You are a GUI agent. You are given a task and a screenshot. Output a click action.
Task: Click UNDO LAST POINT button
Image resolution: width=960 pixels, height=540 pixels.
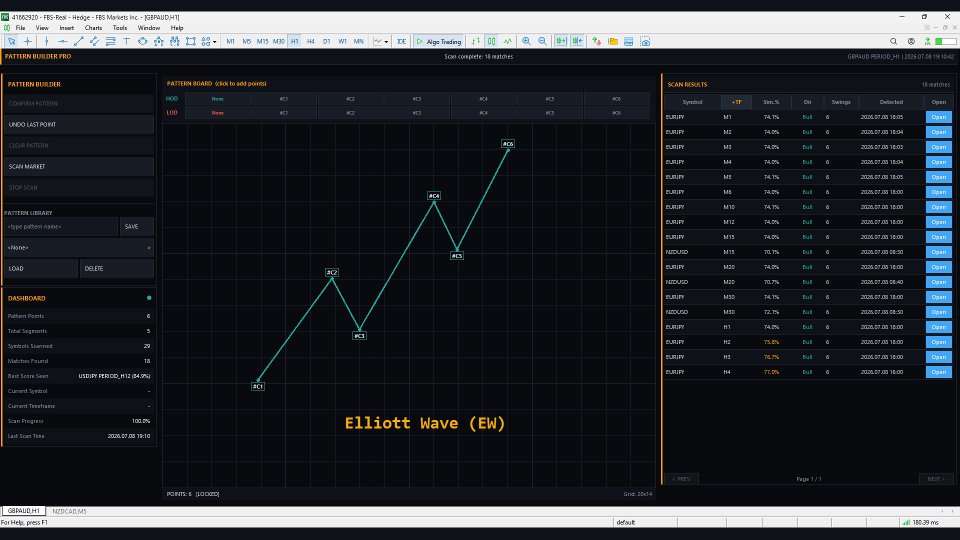[78, 124]
